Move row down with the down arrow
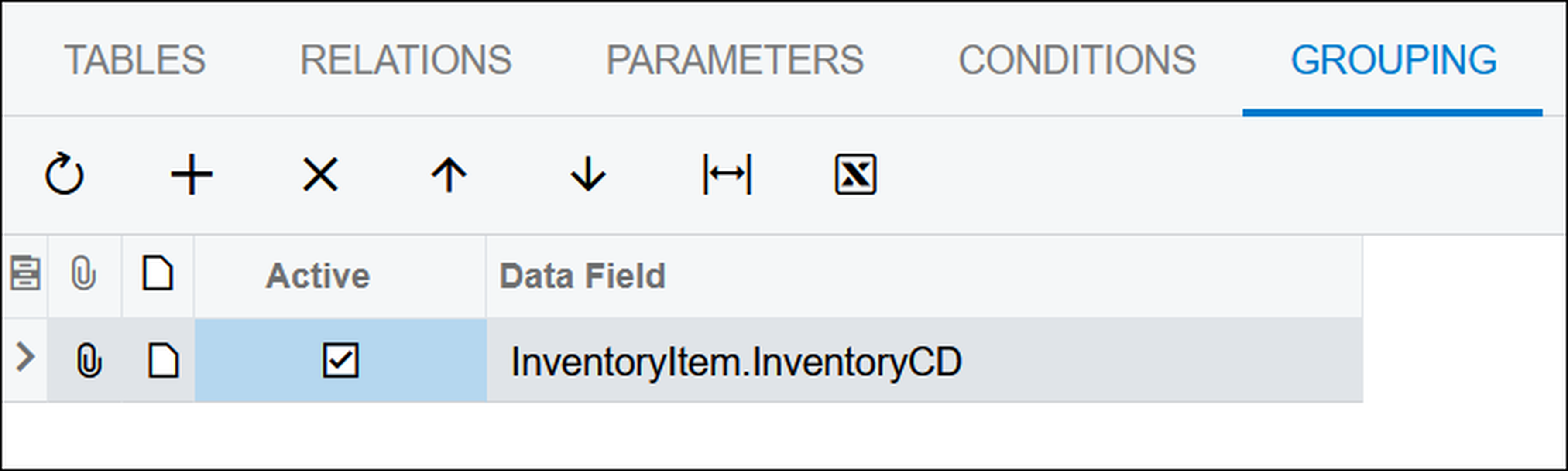This screenshot has width=1568, height=471. tap(588, 174)
